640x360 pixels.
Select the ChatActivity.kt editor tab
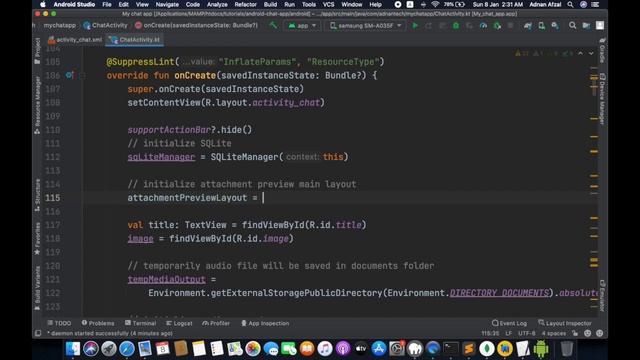click(135, 40)
